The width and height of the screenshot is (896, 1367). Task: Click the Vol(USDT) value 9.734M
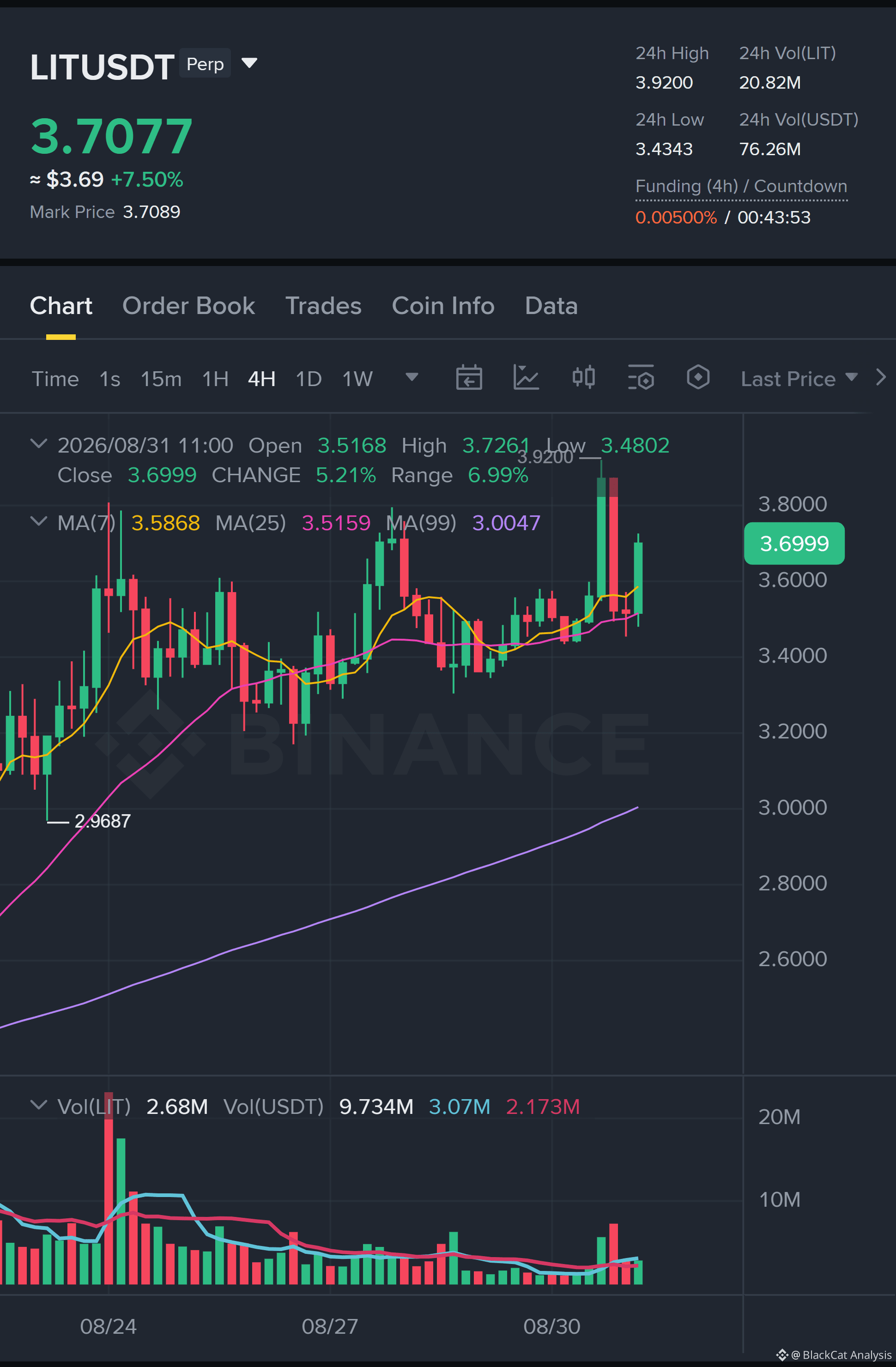pos(376,1107)
